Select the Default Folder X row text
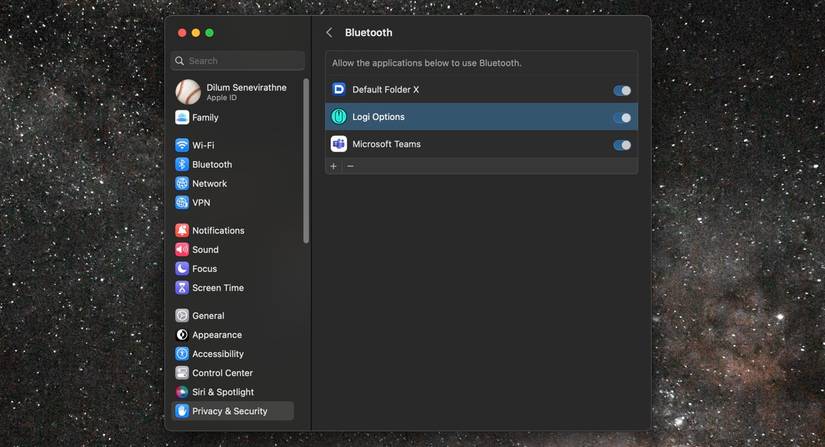825x447 pixels. click(x=386, y=89)
